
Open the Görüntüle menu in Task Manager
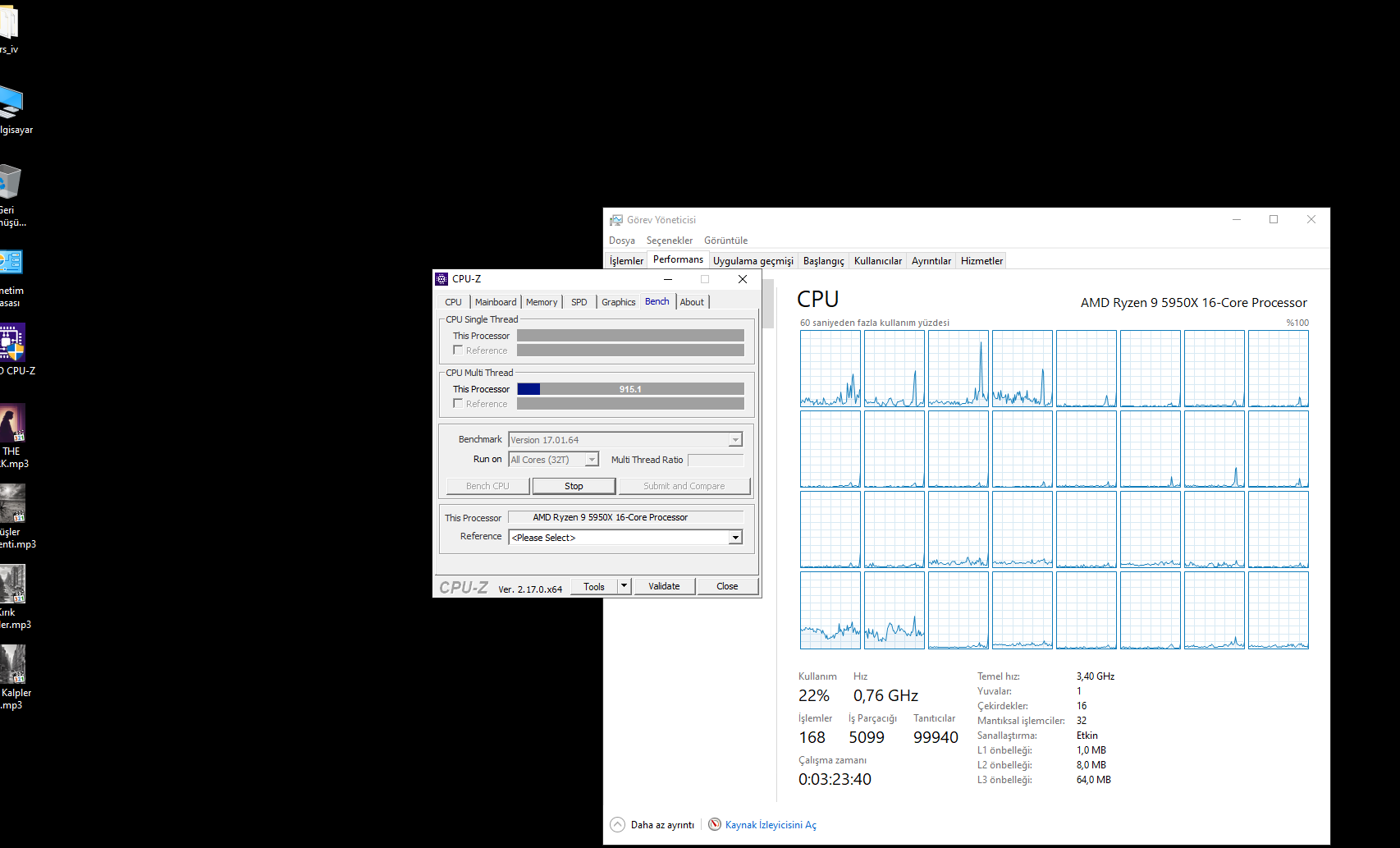pos(726,241)
